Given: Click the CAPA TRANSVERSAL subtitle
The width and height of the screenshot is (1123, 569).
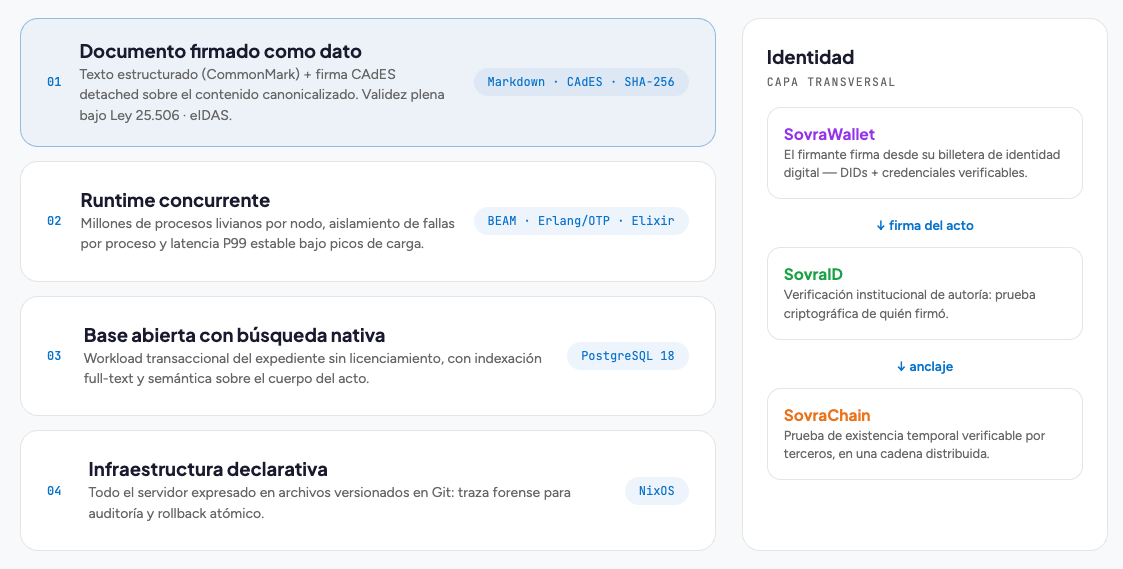Looking at the screenshot, I should (x=831, y=82).
